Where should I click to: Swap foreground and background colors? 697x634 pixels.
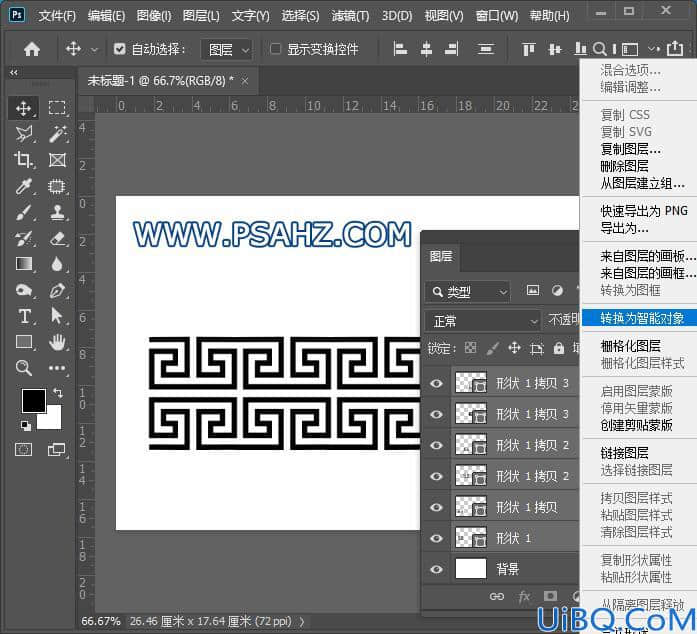(58, 393)
